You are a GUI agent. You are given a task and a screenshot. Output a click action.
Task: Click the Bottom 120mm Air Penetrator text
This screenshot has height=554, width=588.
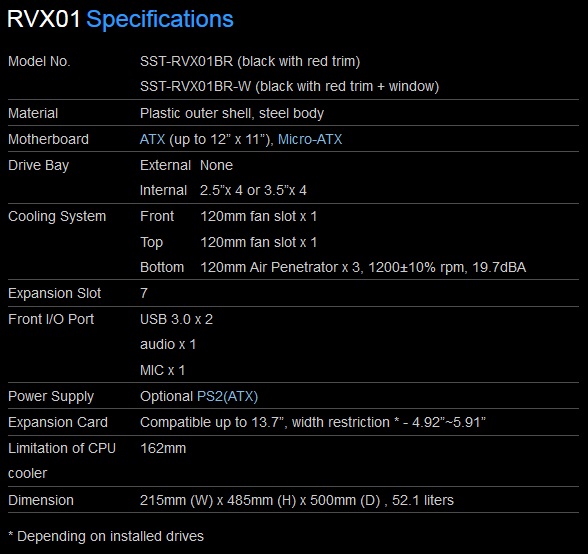click(363, 267)
